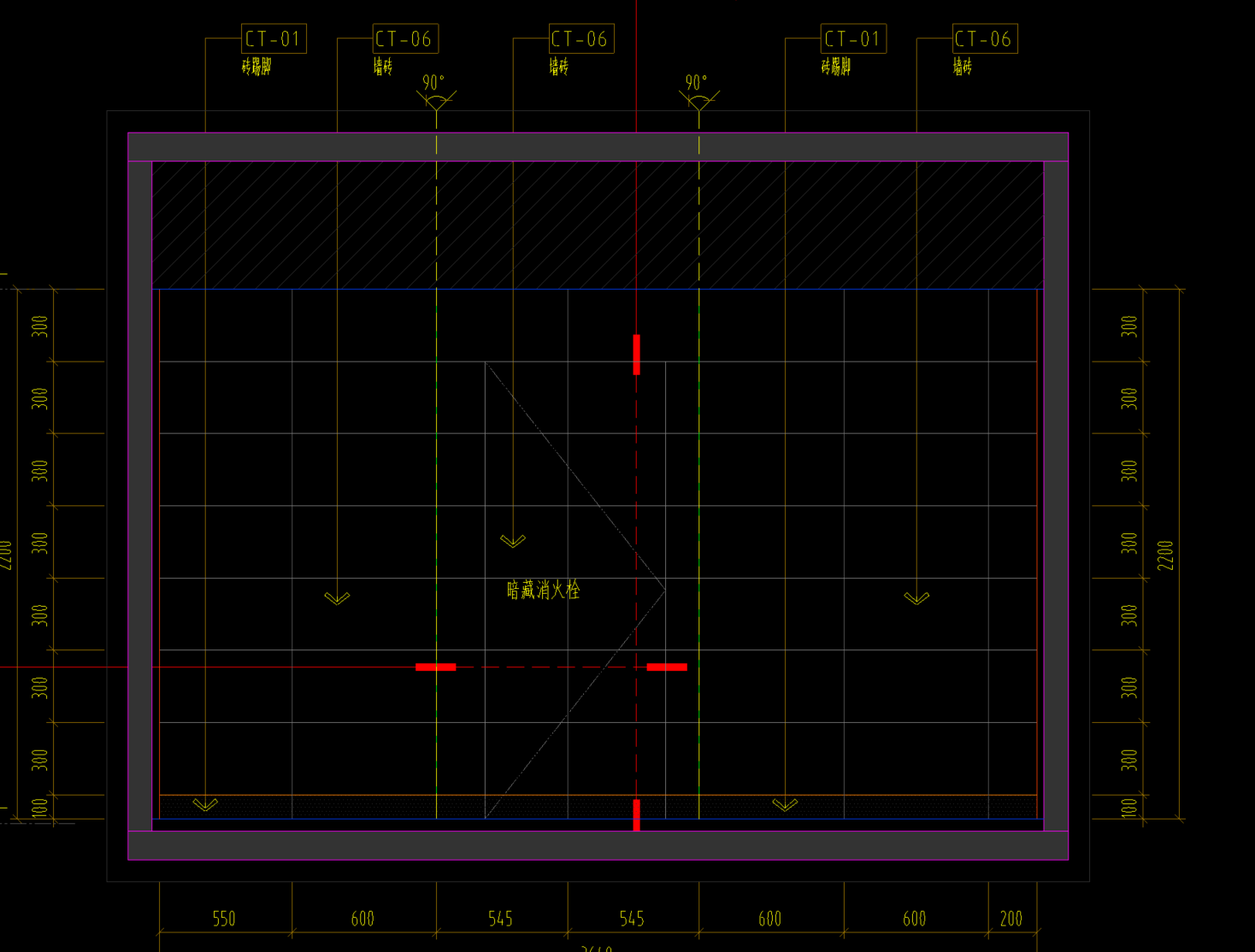
Task: Select the 暗藏消火栓 annotation text
Action: [x=543, y=590]
